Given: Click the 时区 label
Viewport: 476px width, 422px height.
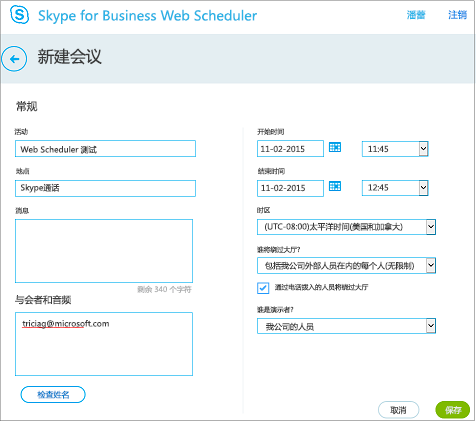Looking at the screenshot, I should (x=263, y=210).
